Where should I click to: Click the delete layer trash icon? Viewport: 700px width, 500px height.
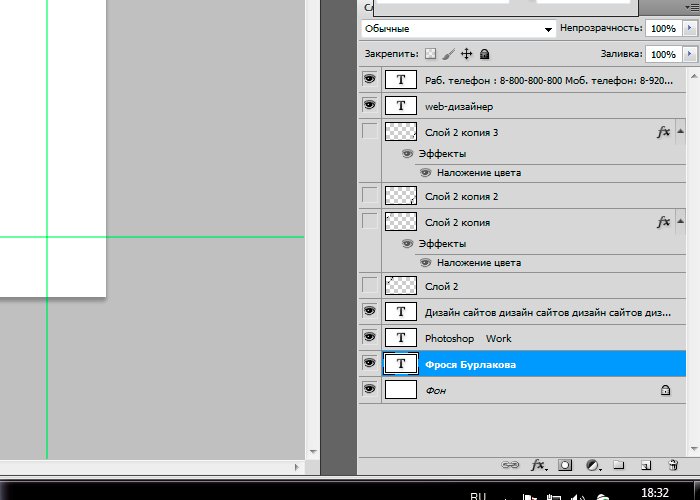click(x=671, y=465)
